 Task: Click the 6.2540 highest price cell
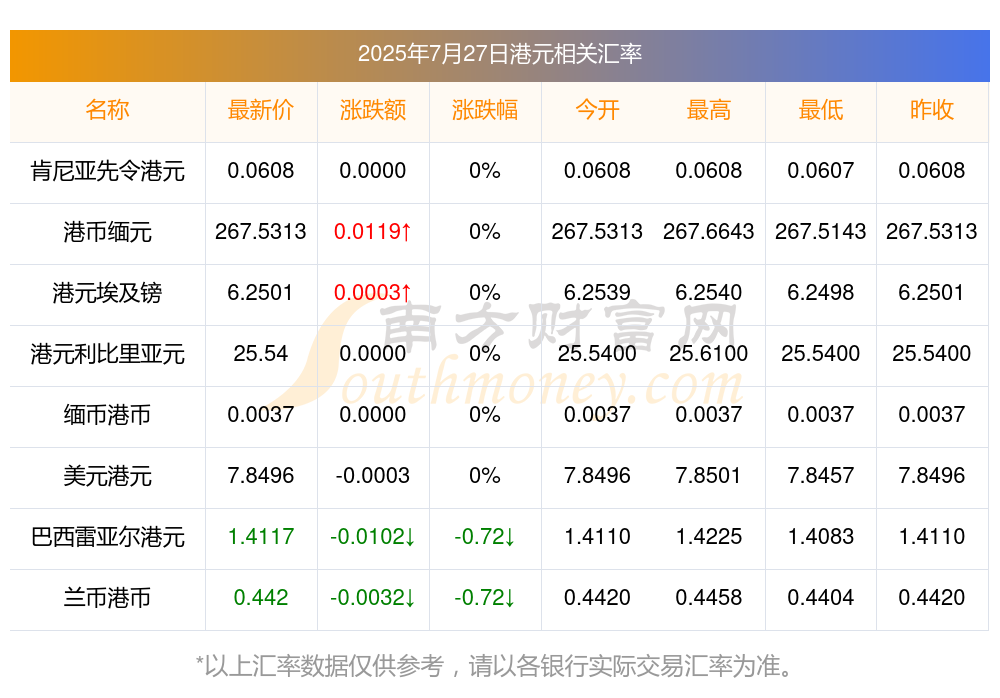[709, 293]
